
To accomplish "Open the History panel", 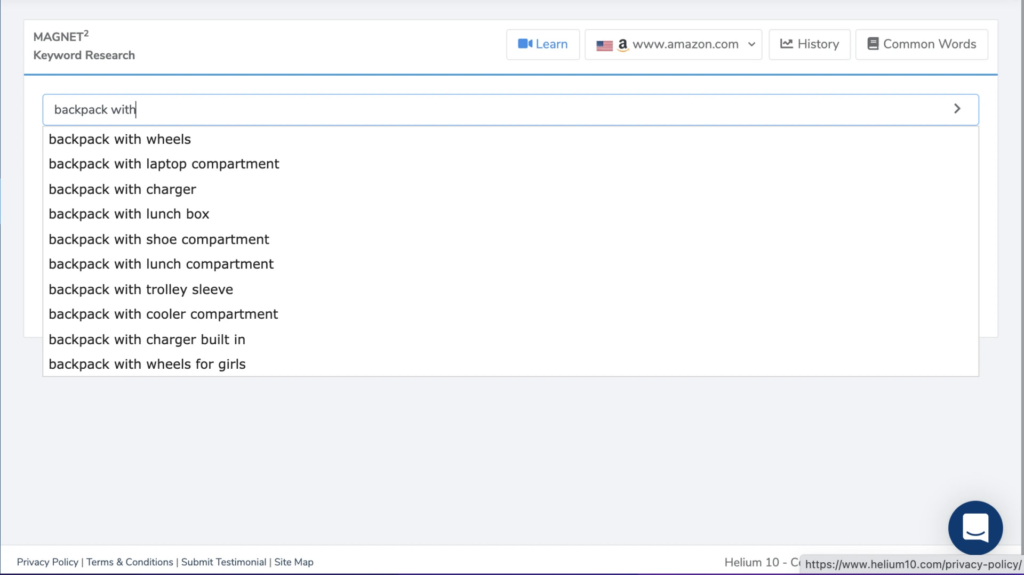I will [809, 44].
